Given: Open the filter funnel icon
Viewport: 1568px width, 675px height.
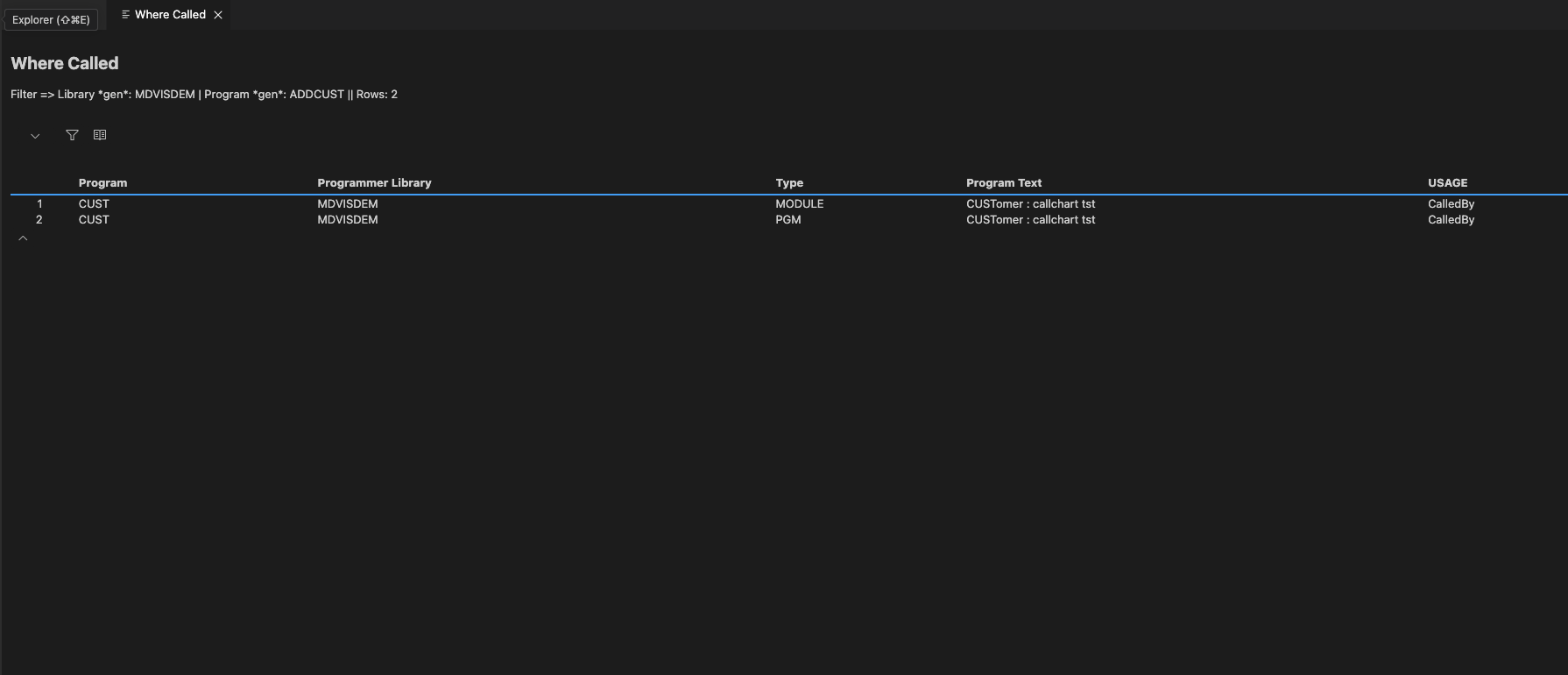Looking at the screenshot, I should [72, 135].
